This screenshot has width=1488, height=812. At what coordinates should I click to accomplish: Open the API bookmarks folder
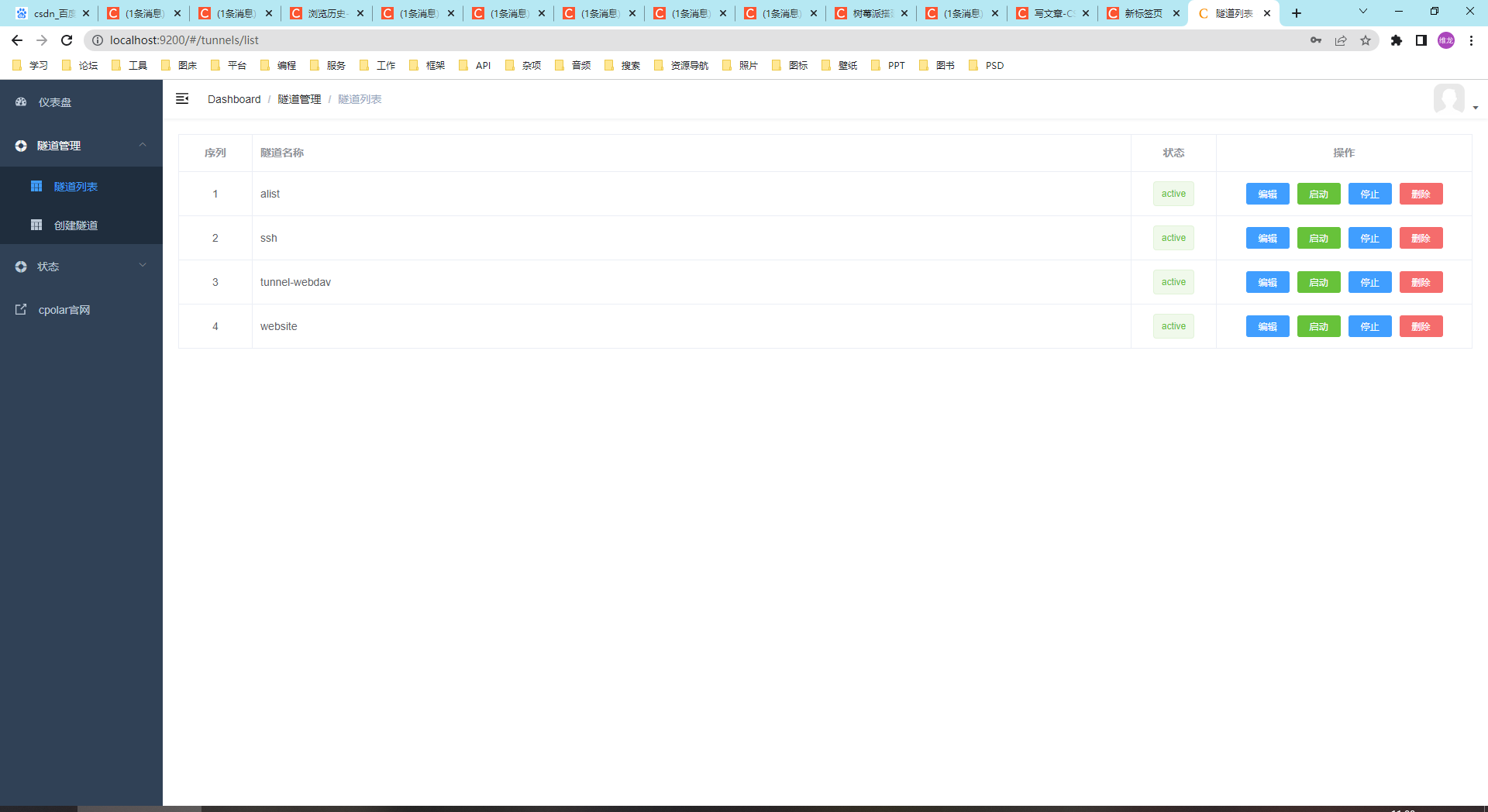pyautogui.click(x=475, y=65)
